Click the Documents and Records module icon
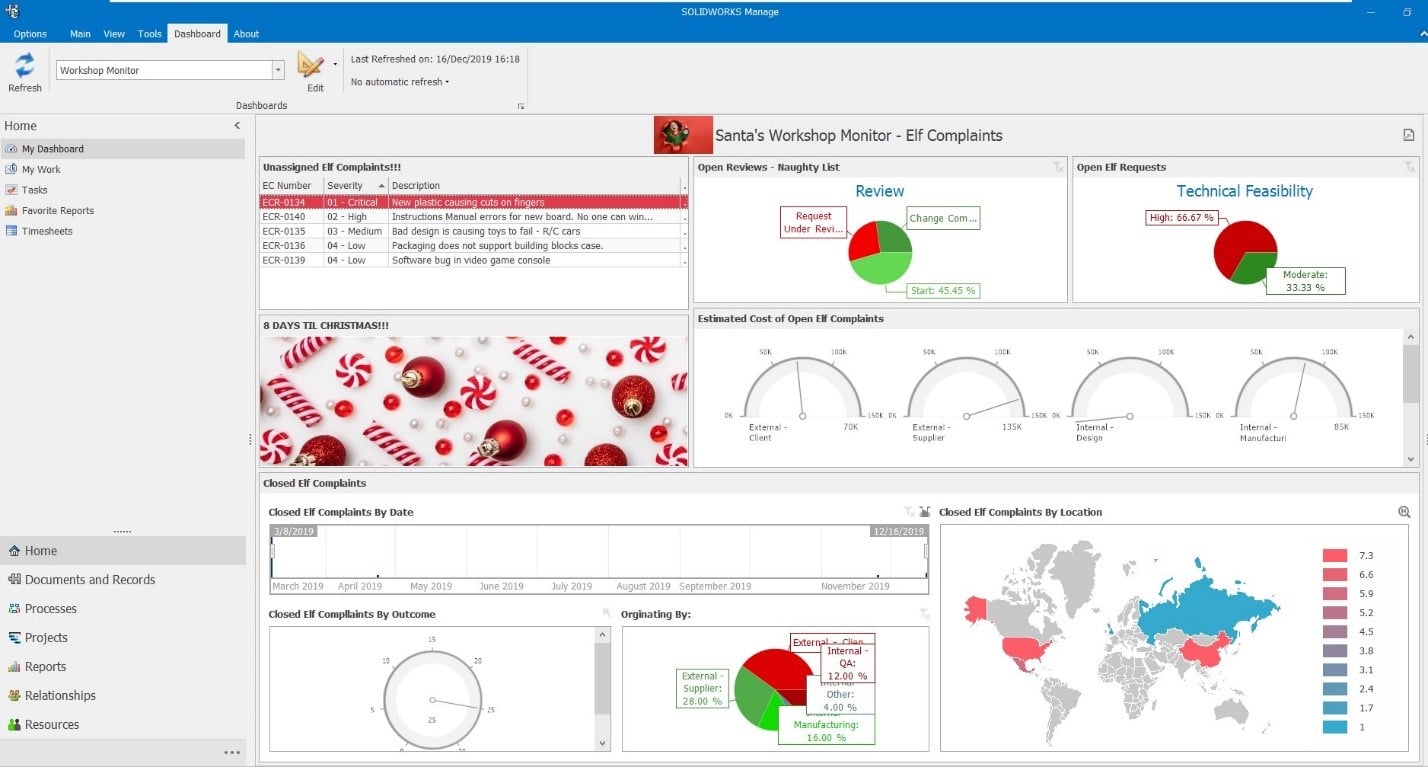 pyautogui.click(x=14, y=579)
